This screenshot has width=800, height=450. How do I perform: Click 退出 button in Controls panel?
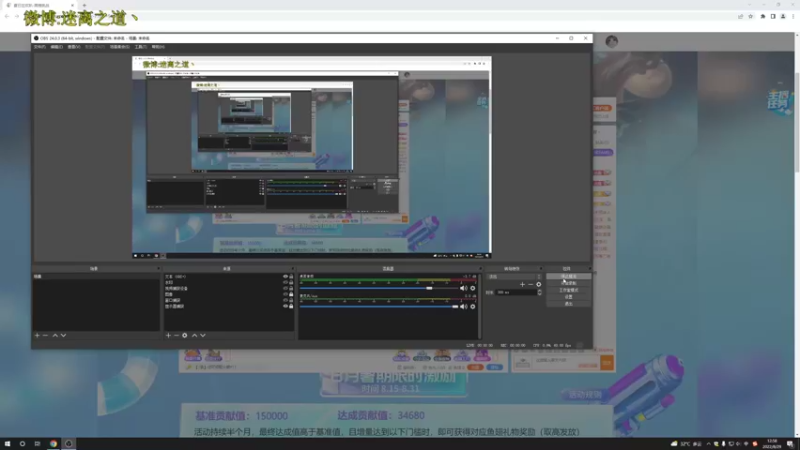pos(568,304)
